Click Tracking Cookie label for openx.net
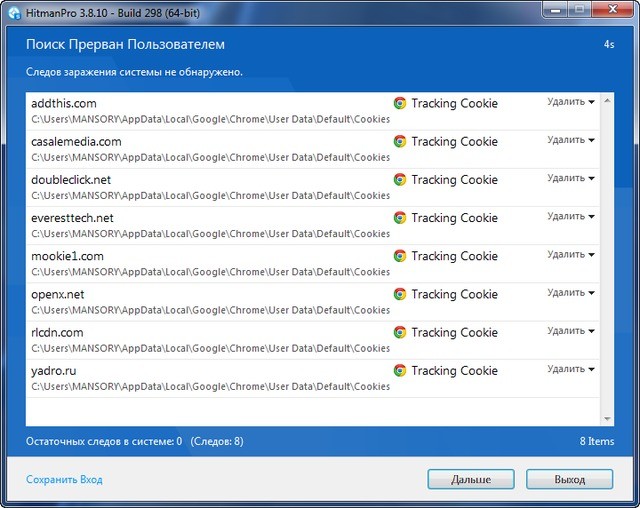Screen dimensions: 640x508 [x=454, y=294]
